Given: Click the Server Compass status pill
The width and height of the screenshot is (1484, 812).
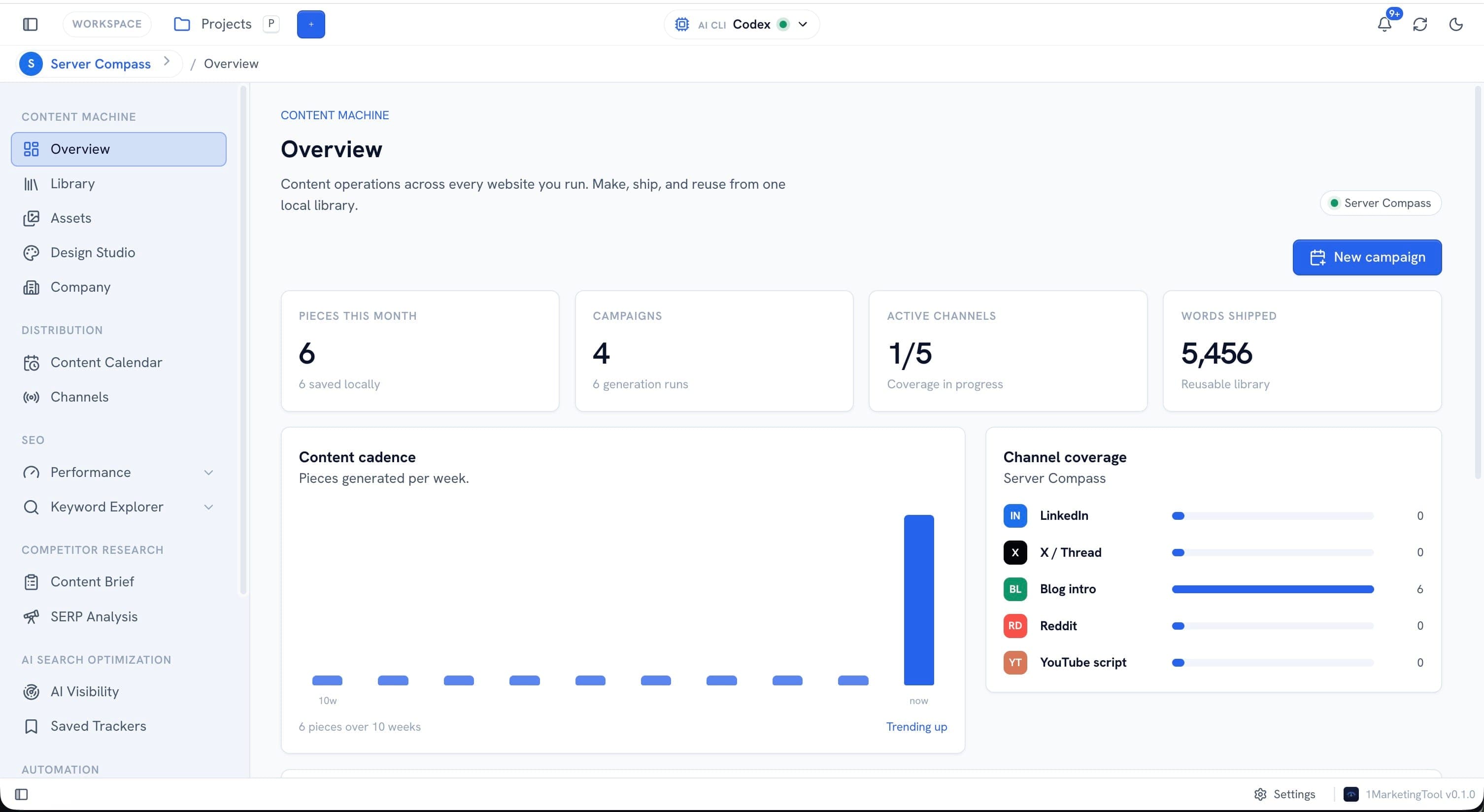Looking at the screenshot, I should tap(1381, 203).
